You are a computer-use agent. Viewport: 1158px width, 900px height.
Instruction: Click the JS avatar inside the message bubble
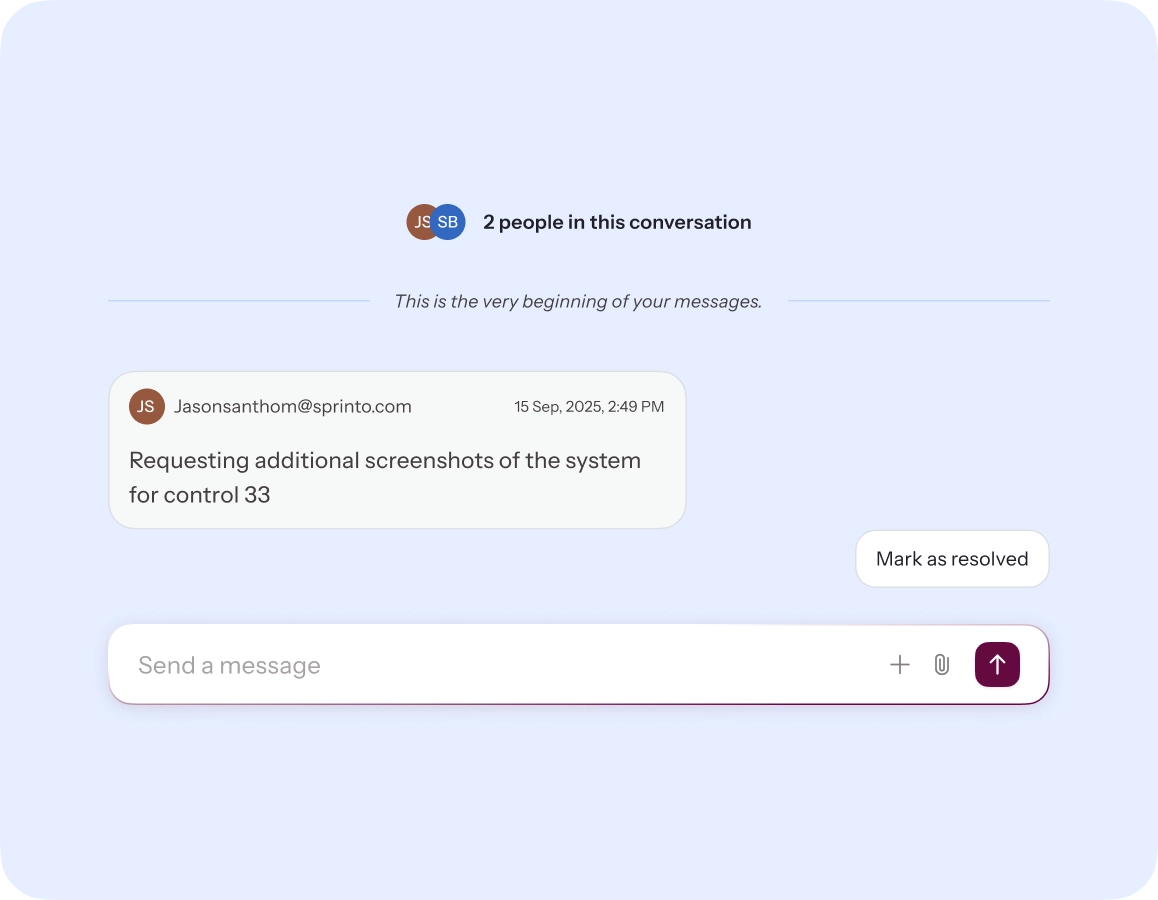[x=146, y=407]
